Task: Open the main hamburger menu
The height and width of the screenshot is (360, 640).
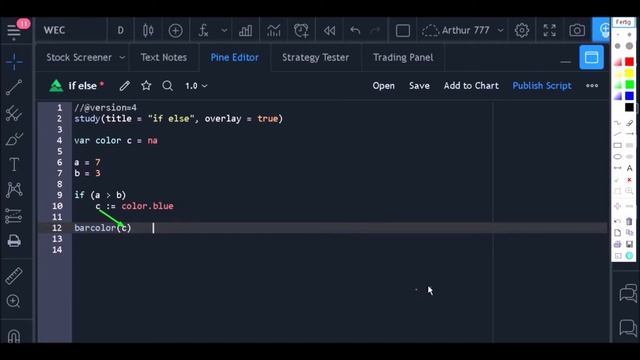Action: (x=13, y=31)
